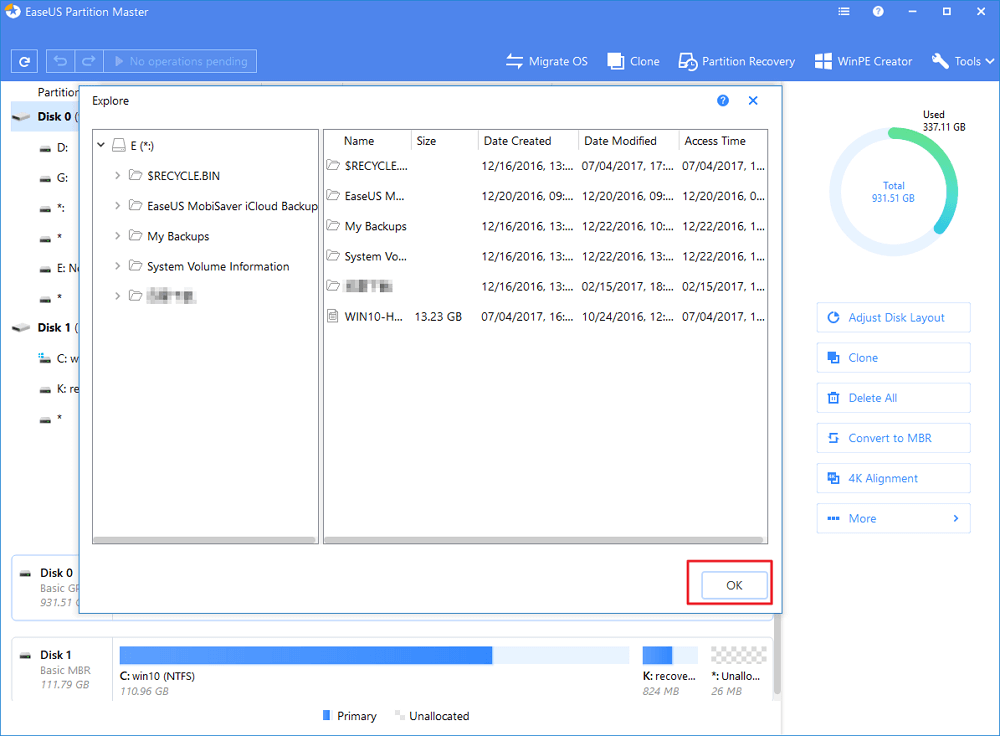Click horizontal scrollbar under folder tree
Viewport: 1000px width, 736px height.
(x=205, y=540)
